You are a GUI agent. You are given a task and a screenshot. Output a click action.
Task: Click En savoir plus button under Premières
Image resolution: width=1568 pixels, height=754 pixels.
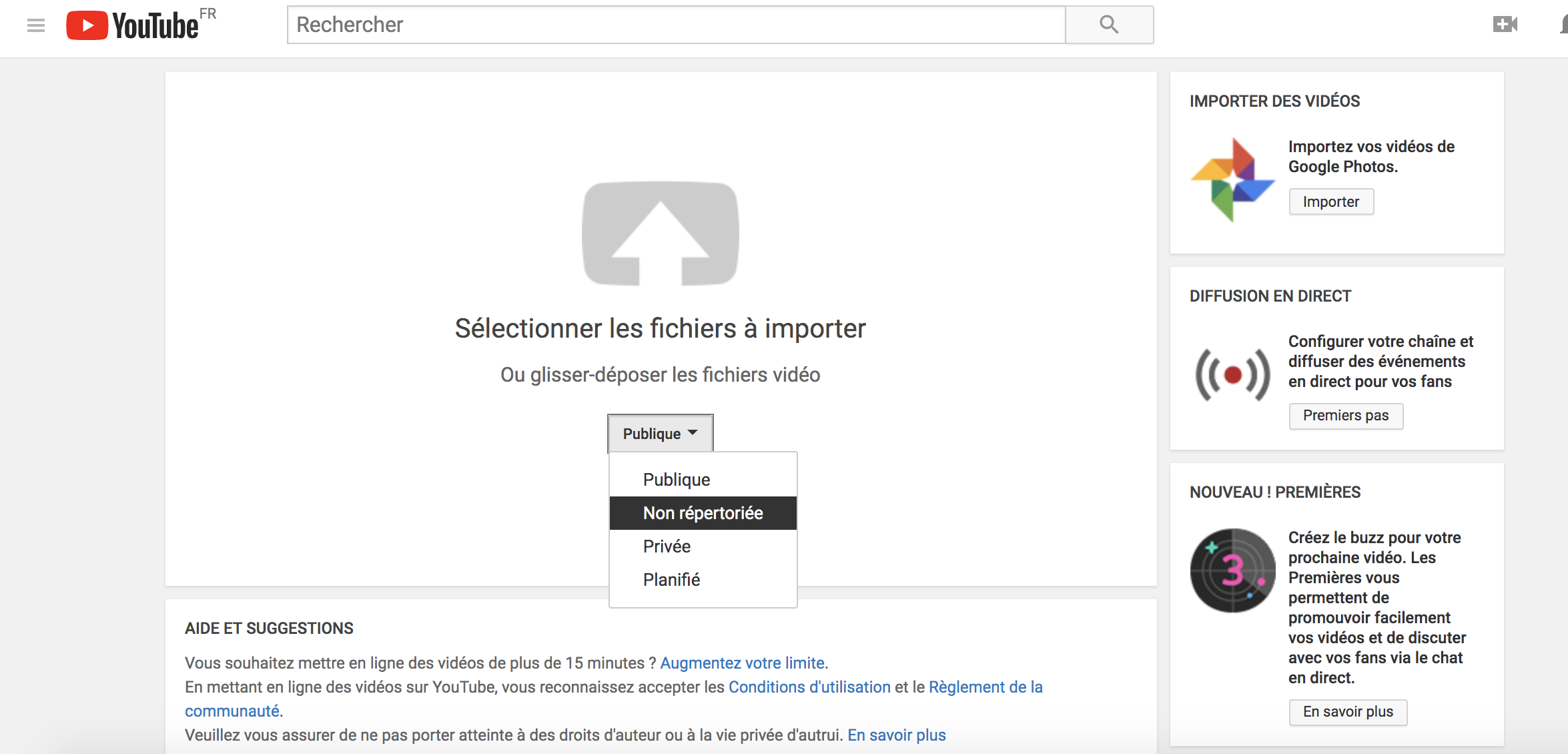coord(1348,712)
